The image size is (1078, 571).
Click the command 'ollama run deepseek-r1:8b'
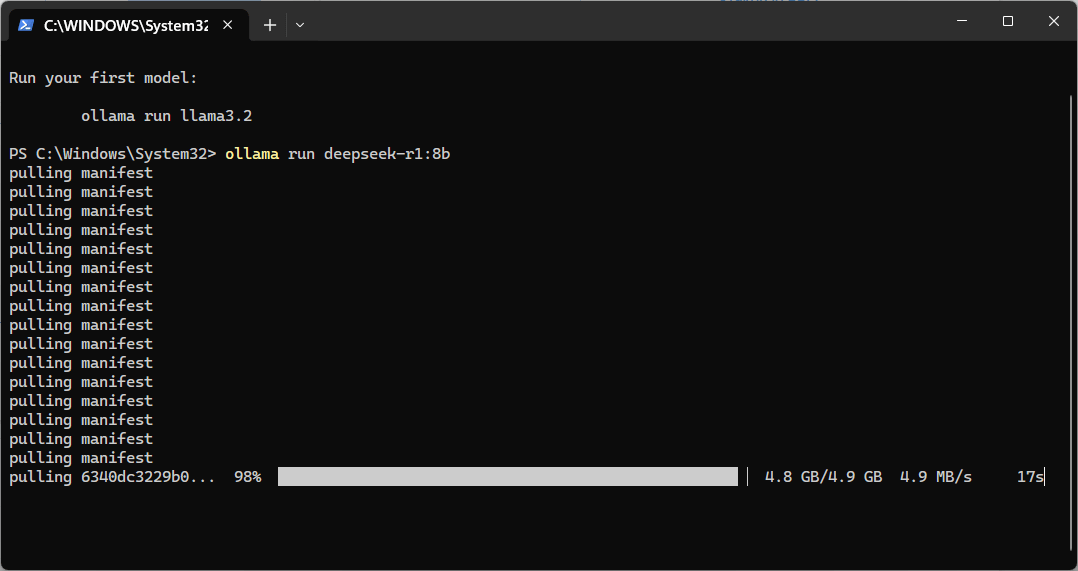(338, 153)
